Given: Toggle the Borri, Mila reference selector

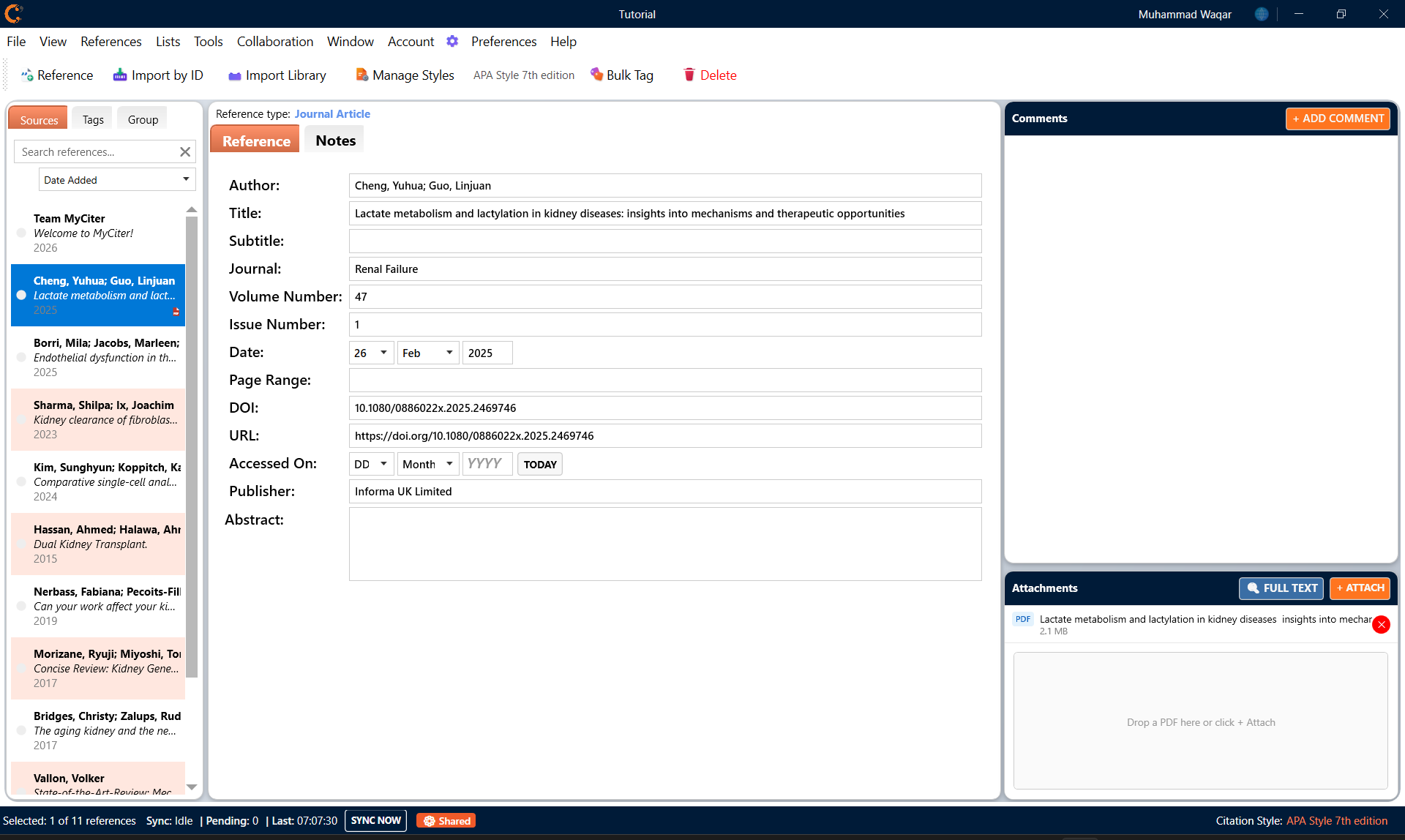Looking at the screenshot, I should pyautogui.click(x=21, y=357).
